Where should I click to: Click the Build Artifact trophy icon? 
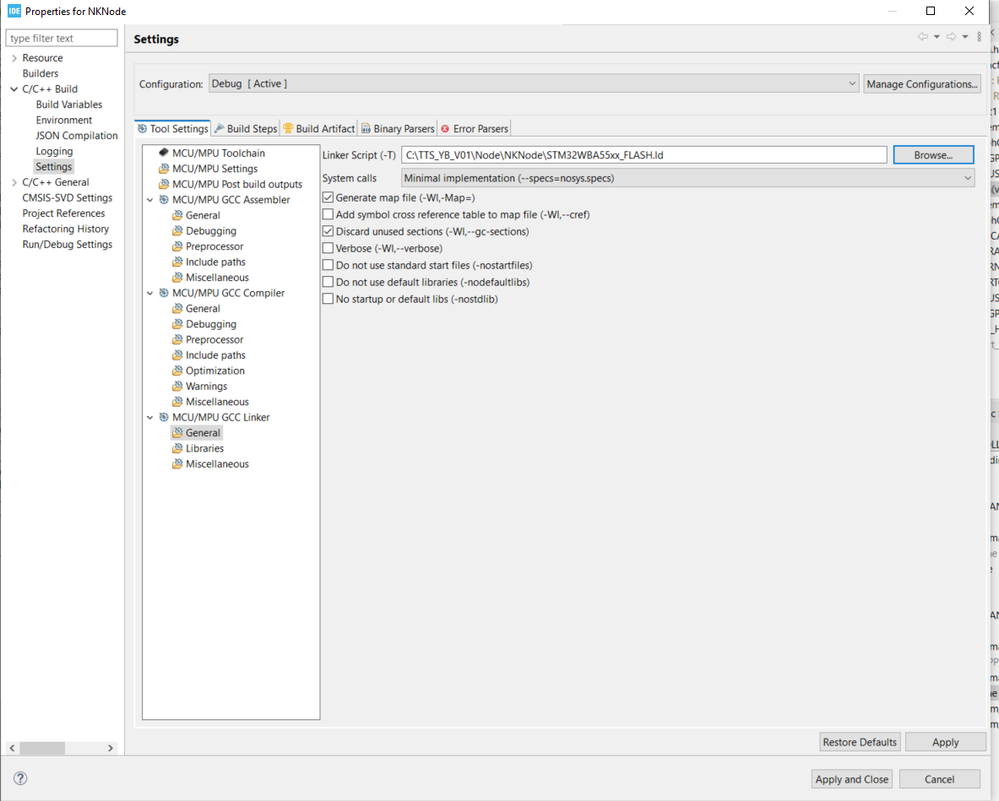click(288, 129)
